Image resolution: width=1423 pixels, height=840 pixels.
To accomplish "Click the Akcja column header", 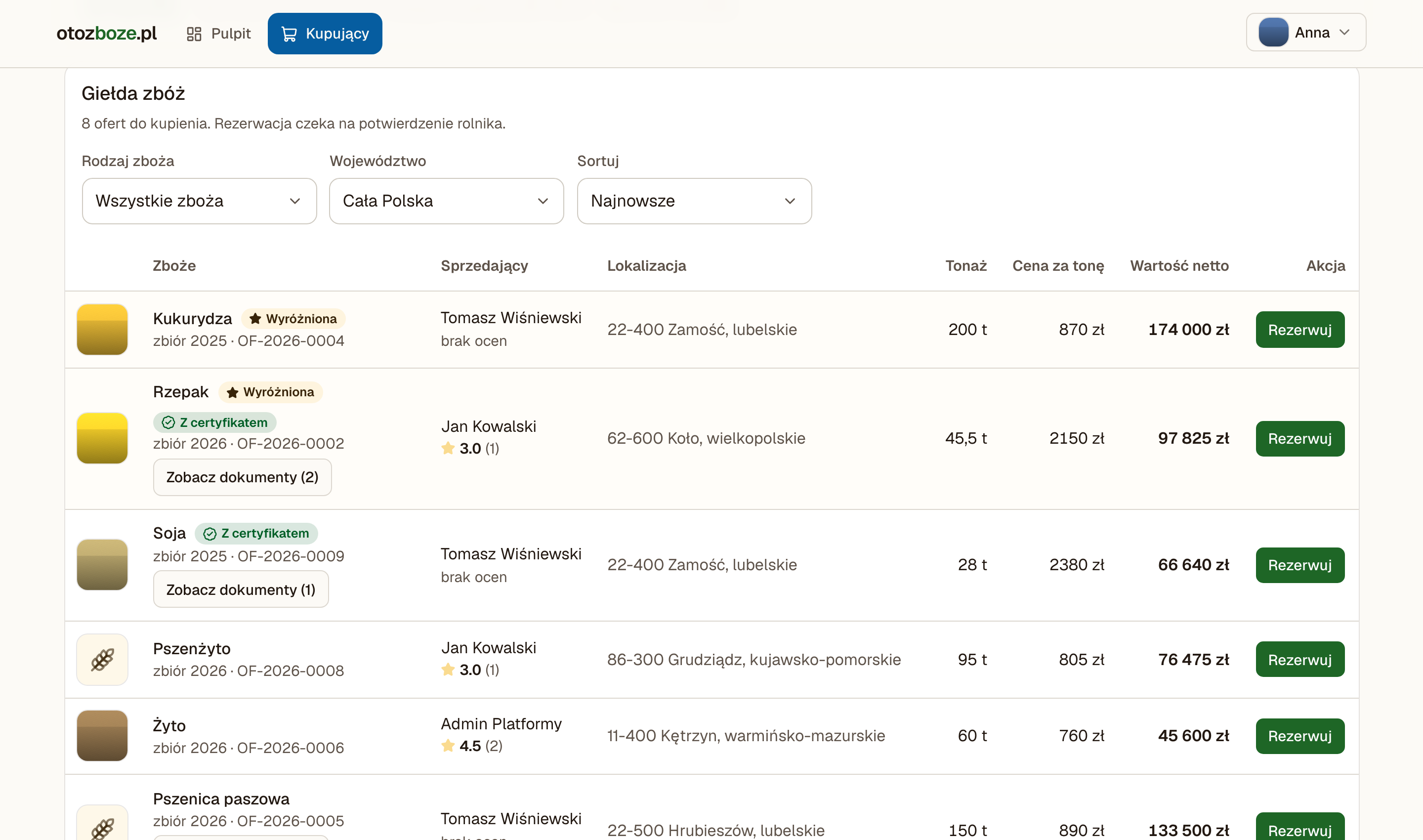I will tap(1326, 266).
